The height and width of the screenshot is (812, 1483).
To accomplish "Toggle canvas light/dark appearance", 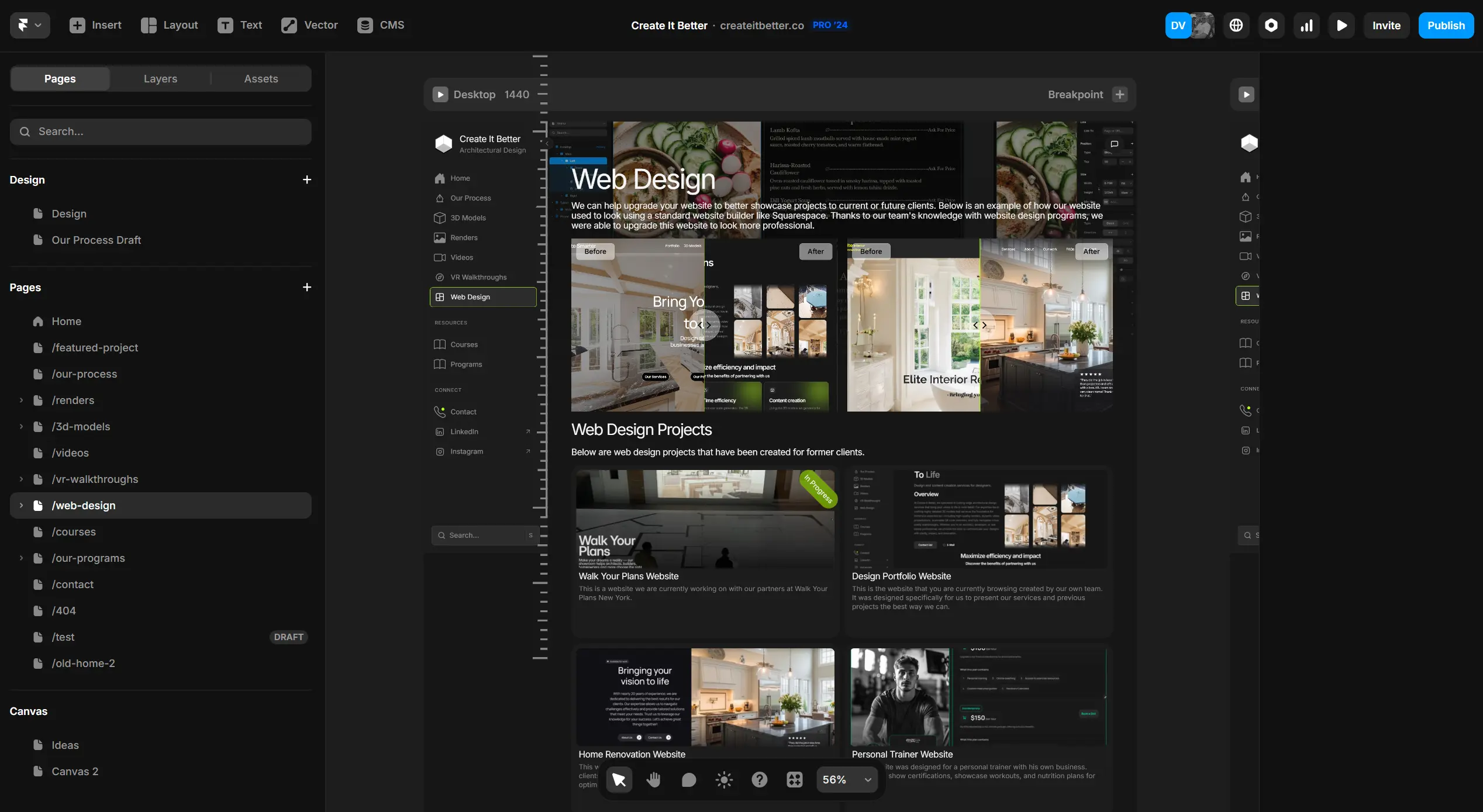I will coord(723,779).
